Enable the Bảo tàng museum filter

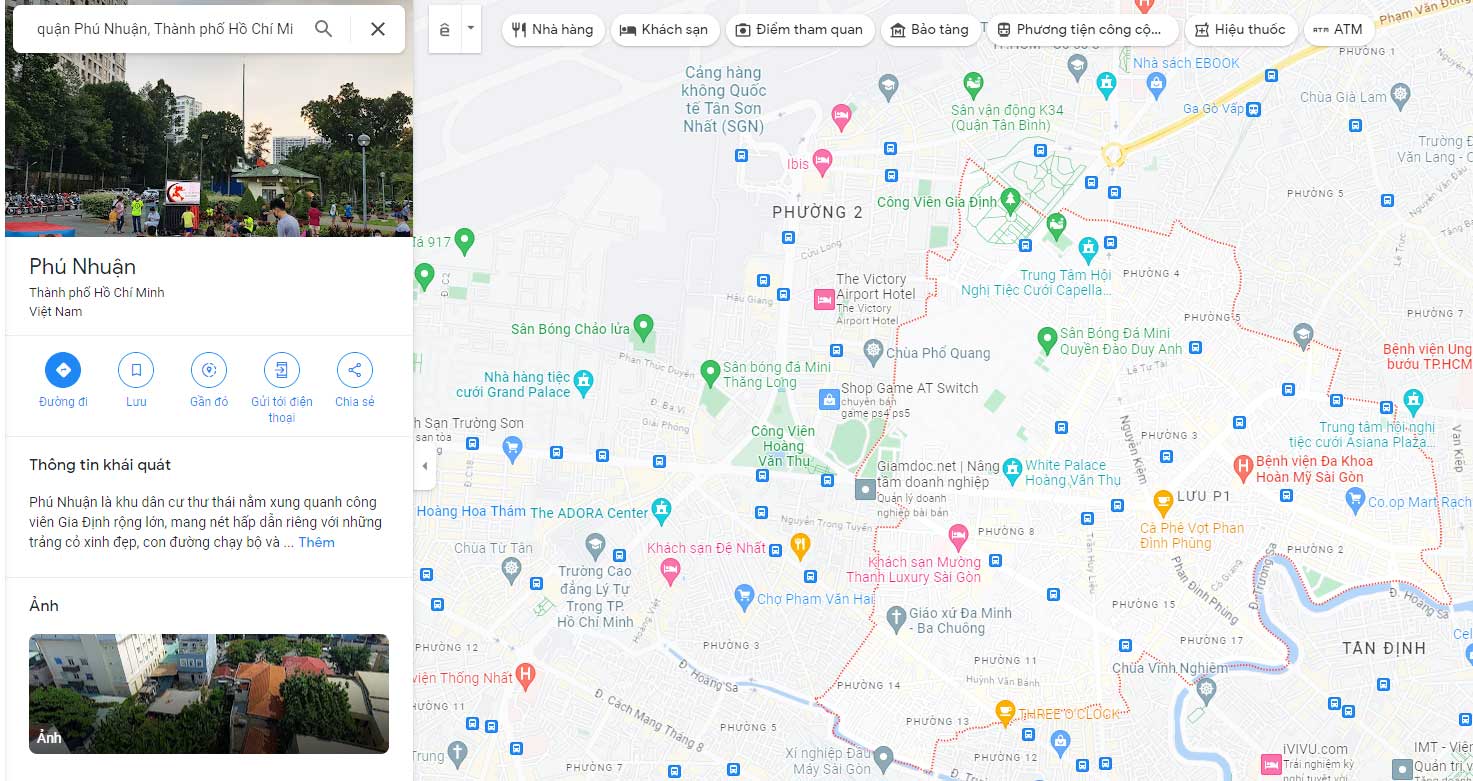pos(930,29)
